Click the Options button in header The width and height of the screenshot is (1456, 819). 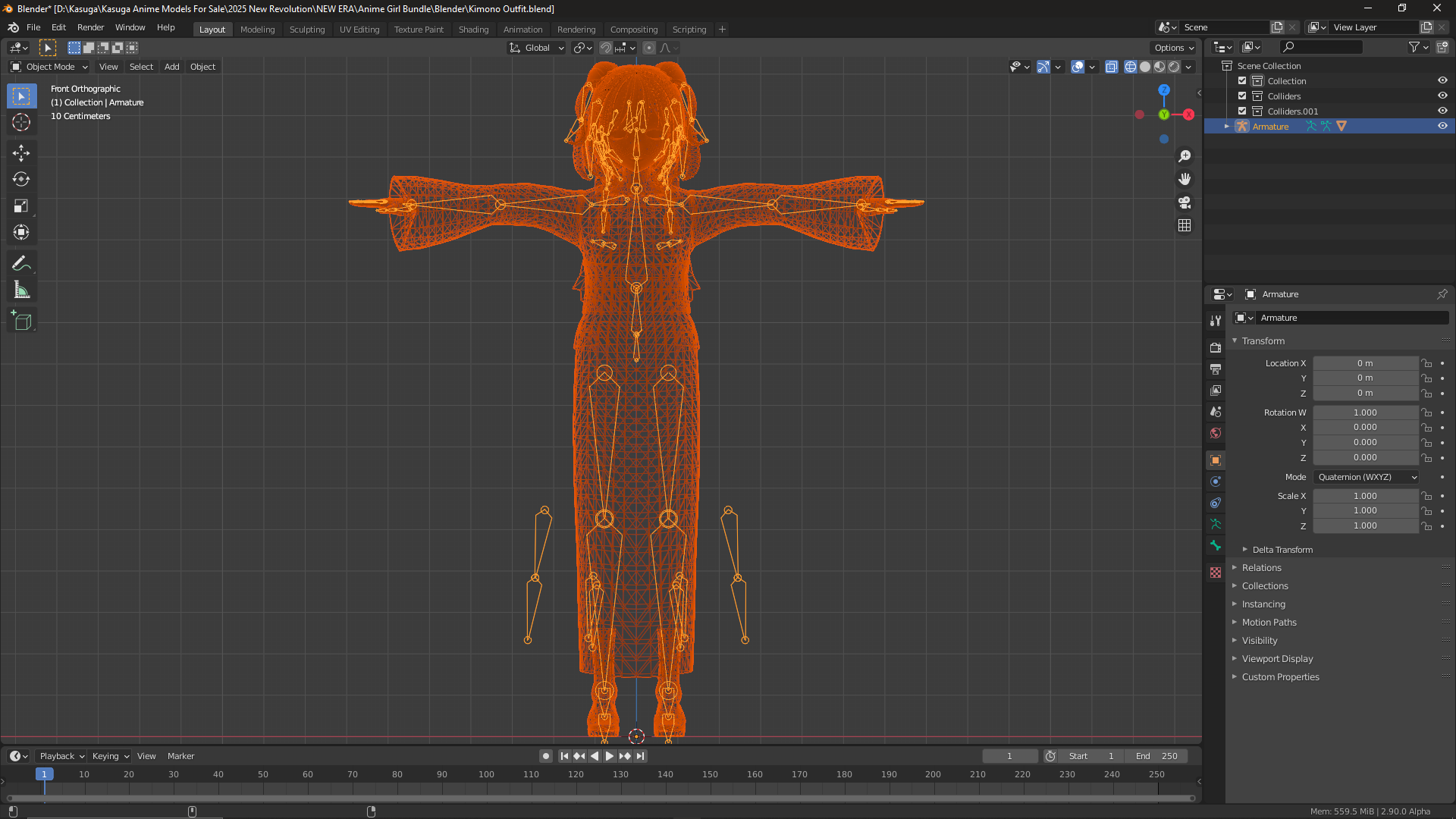1173,48
